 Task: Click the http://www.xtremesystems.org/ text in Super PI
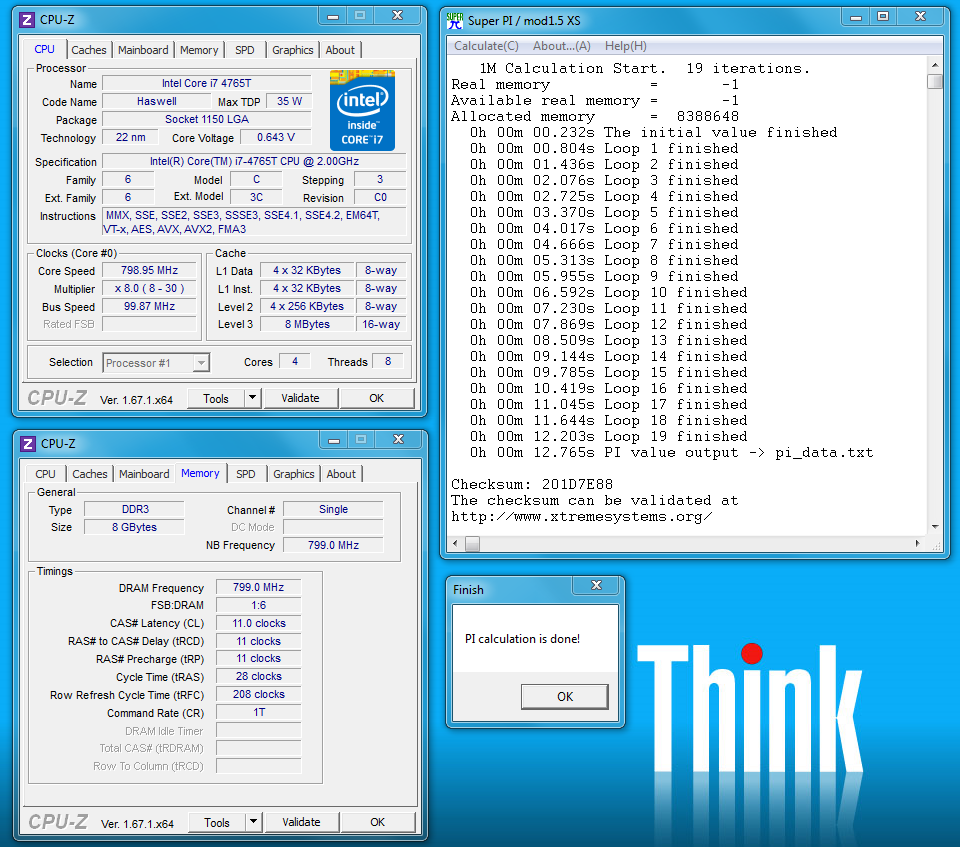[x=582, y=516]
